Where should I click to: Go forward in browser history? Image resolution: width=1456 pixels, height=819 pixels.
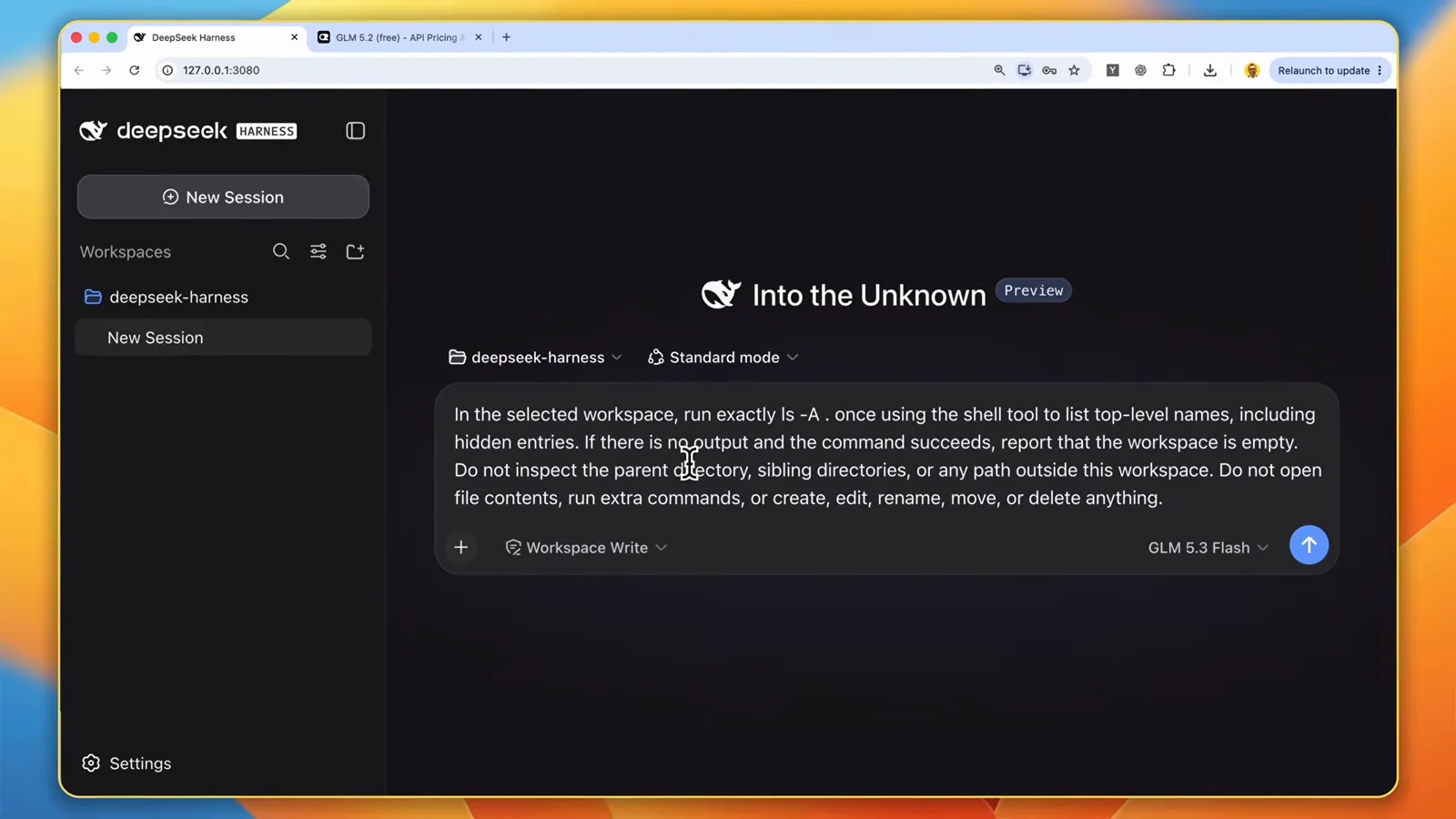point(106,70)
